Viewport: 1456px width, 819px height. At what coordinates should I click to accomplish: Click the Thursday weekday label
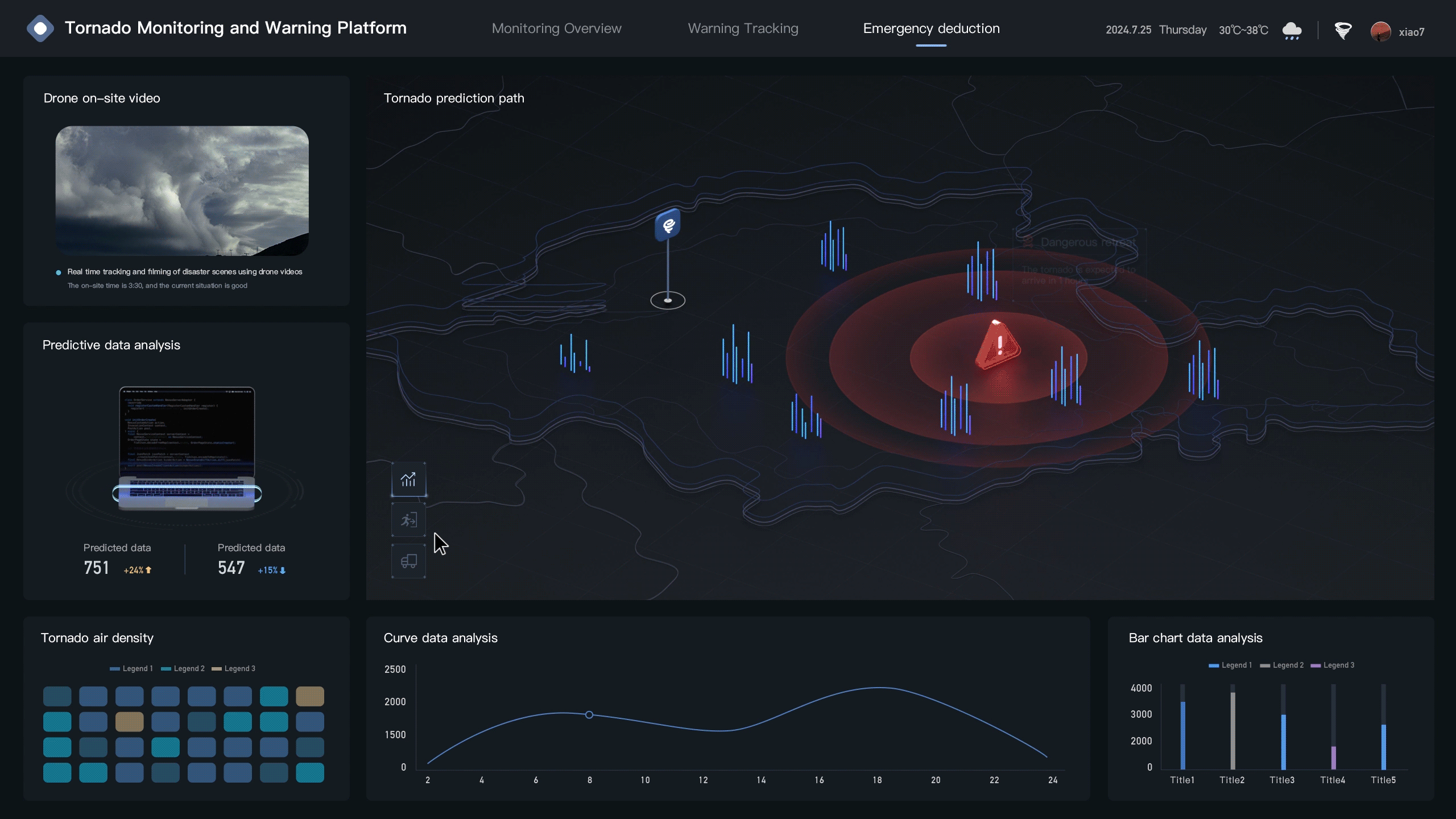click(1182, 30)
